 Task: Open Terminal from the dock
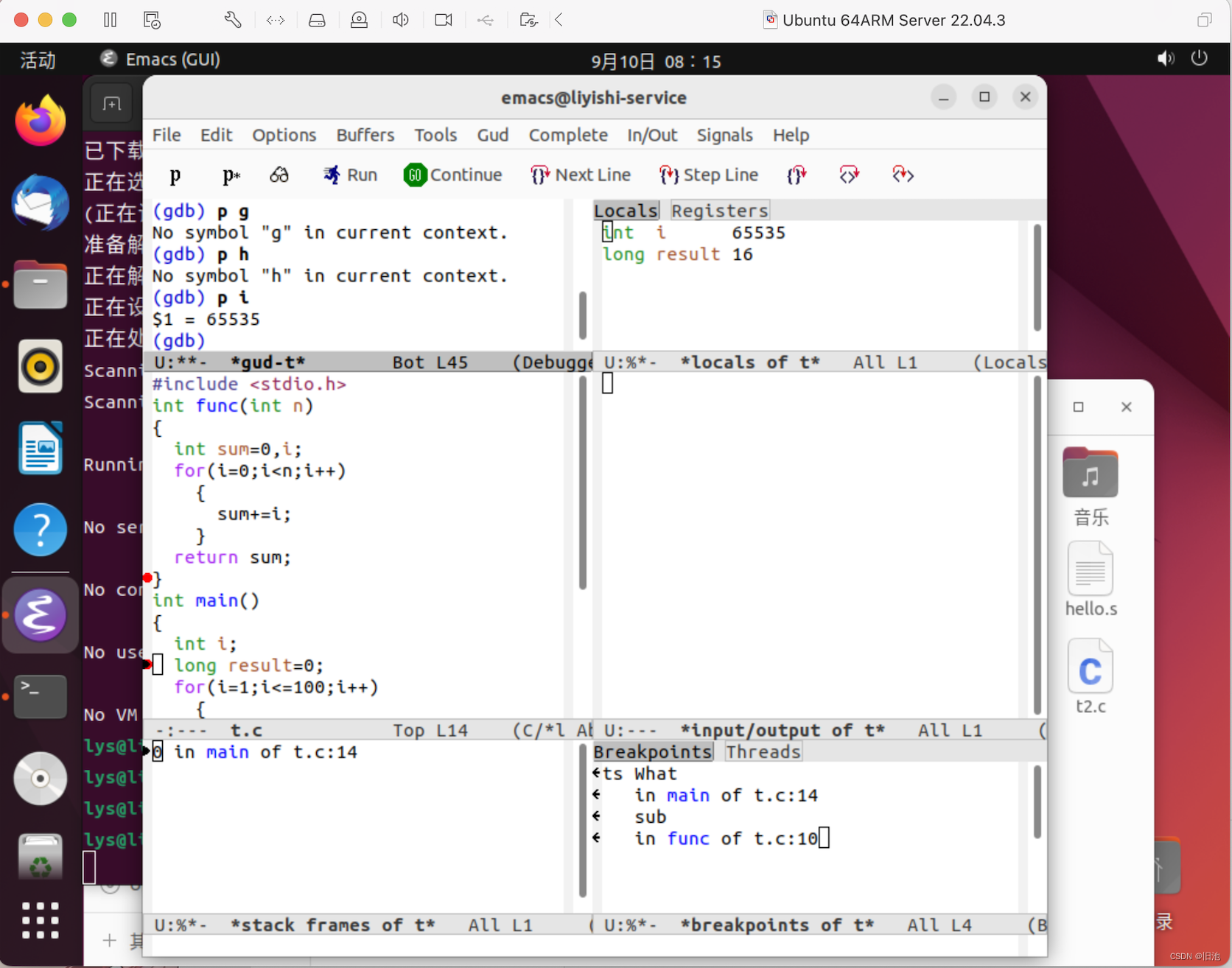(41, 696)
